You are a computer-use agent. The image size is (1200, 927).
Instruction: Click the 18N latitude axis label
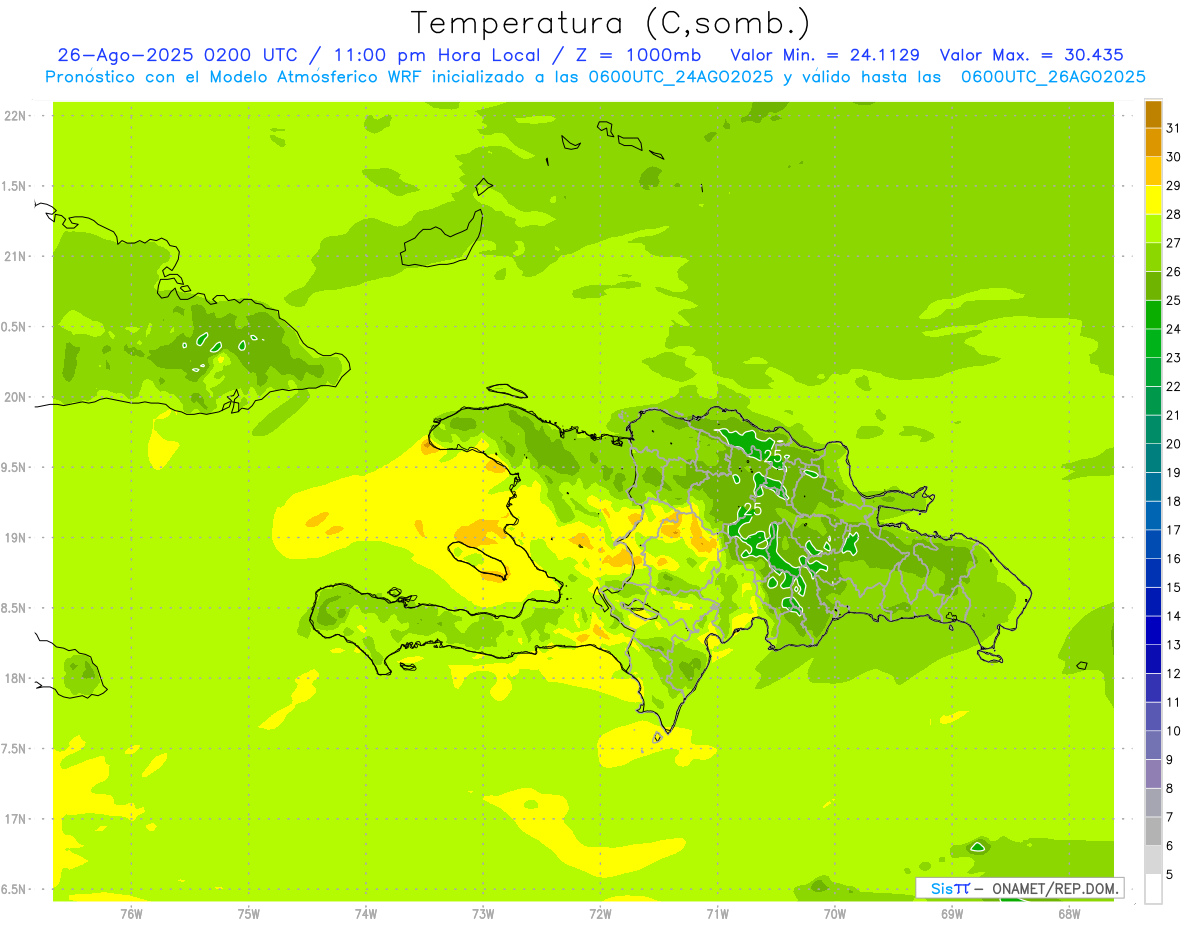point(17,678)
